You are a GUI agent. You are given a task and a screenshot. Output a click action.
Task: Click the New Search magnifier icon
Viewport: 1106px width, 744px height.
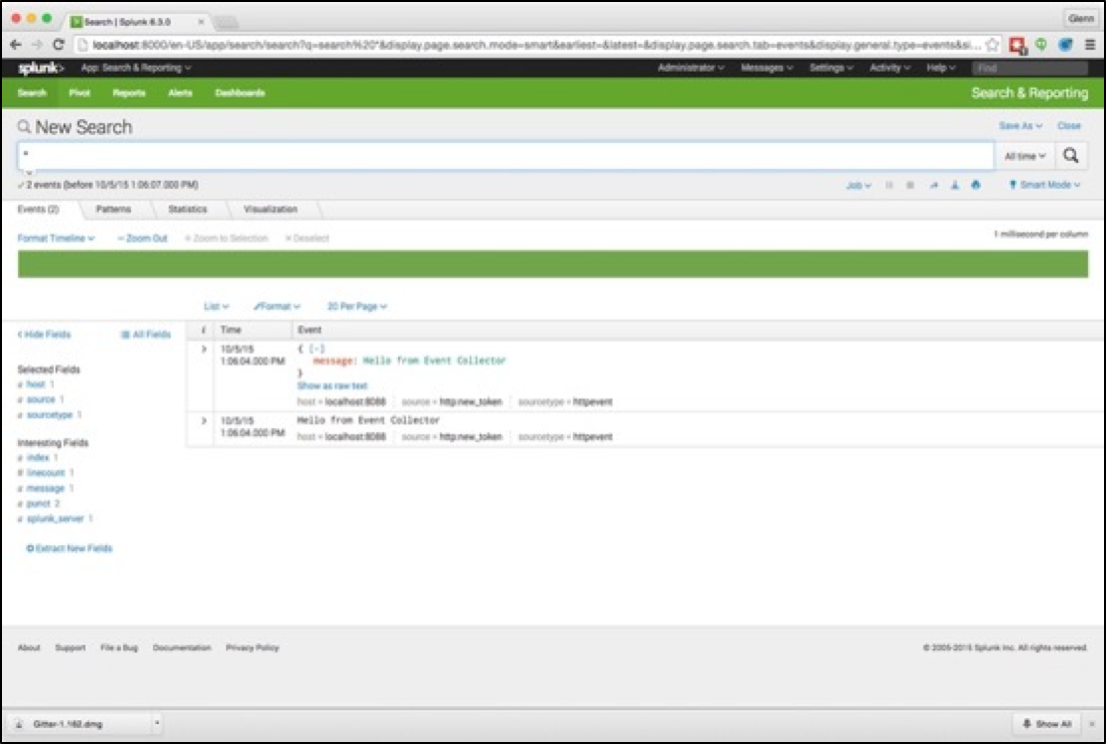point(24,127)
